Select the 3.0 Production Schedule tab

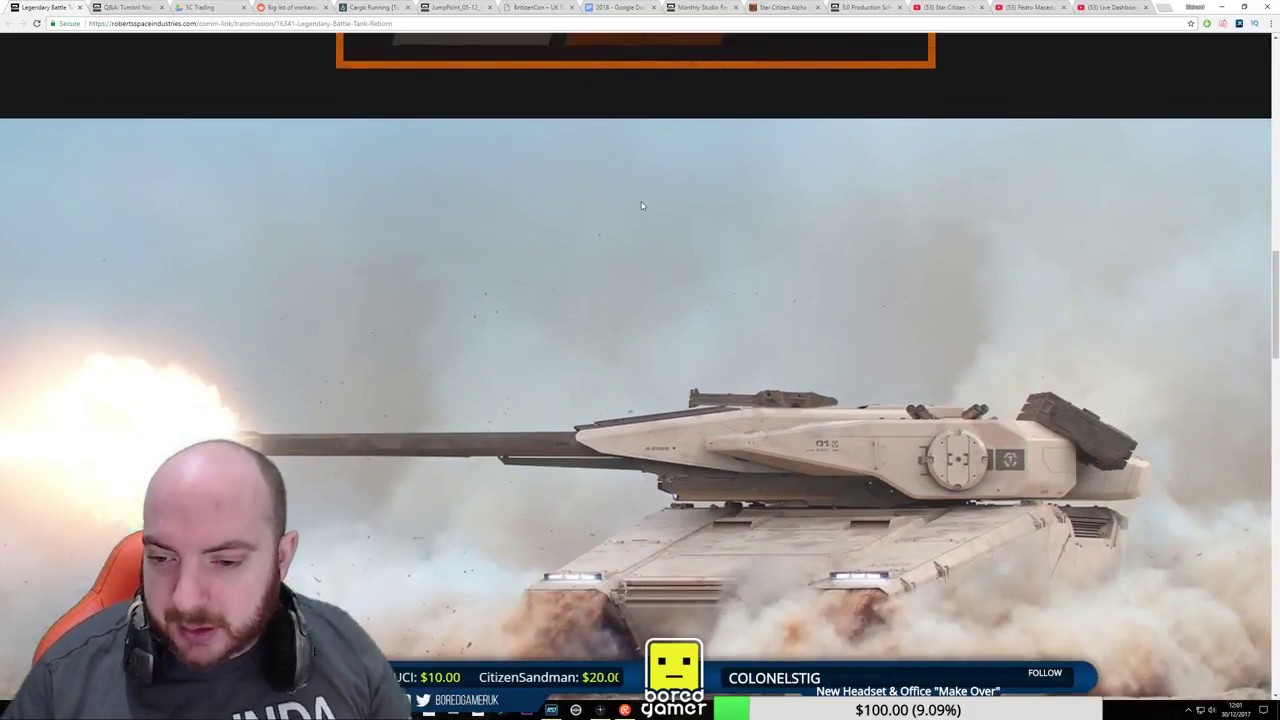[866, 7]
